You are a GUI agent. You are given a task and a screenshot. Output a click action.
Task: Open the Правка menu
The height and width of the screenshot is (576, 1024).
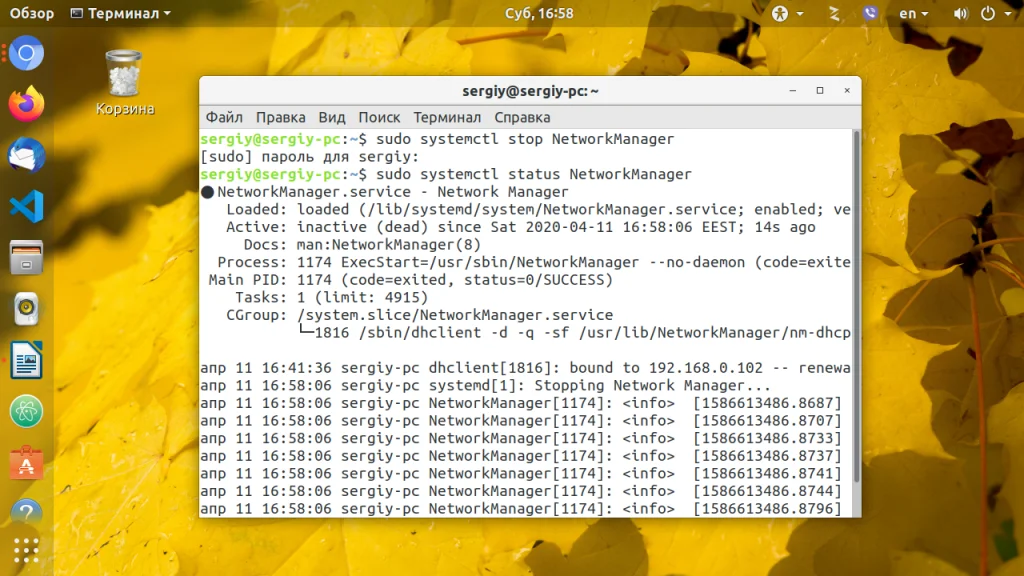[x=280, y=118]
